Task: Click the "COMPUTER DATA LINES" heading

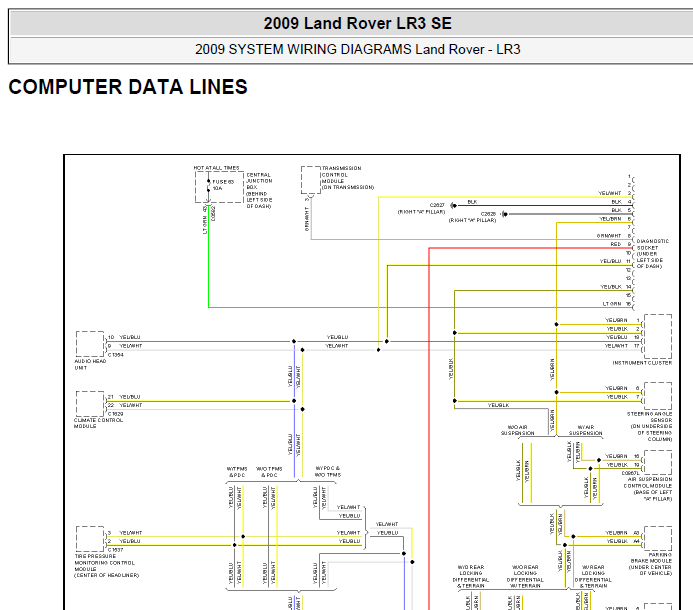Action: click(128, 87)
